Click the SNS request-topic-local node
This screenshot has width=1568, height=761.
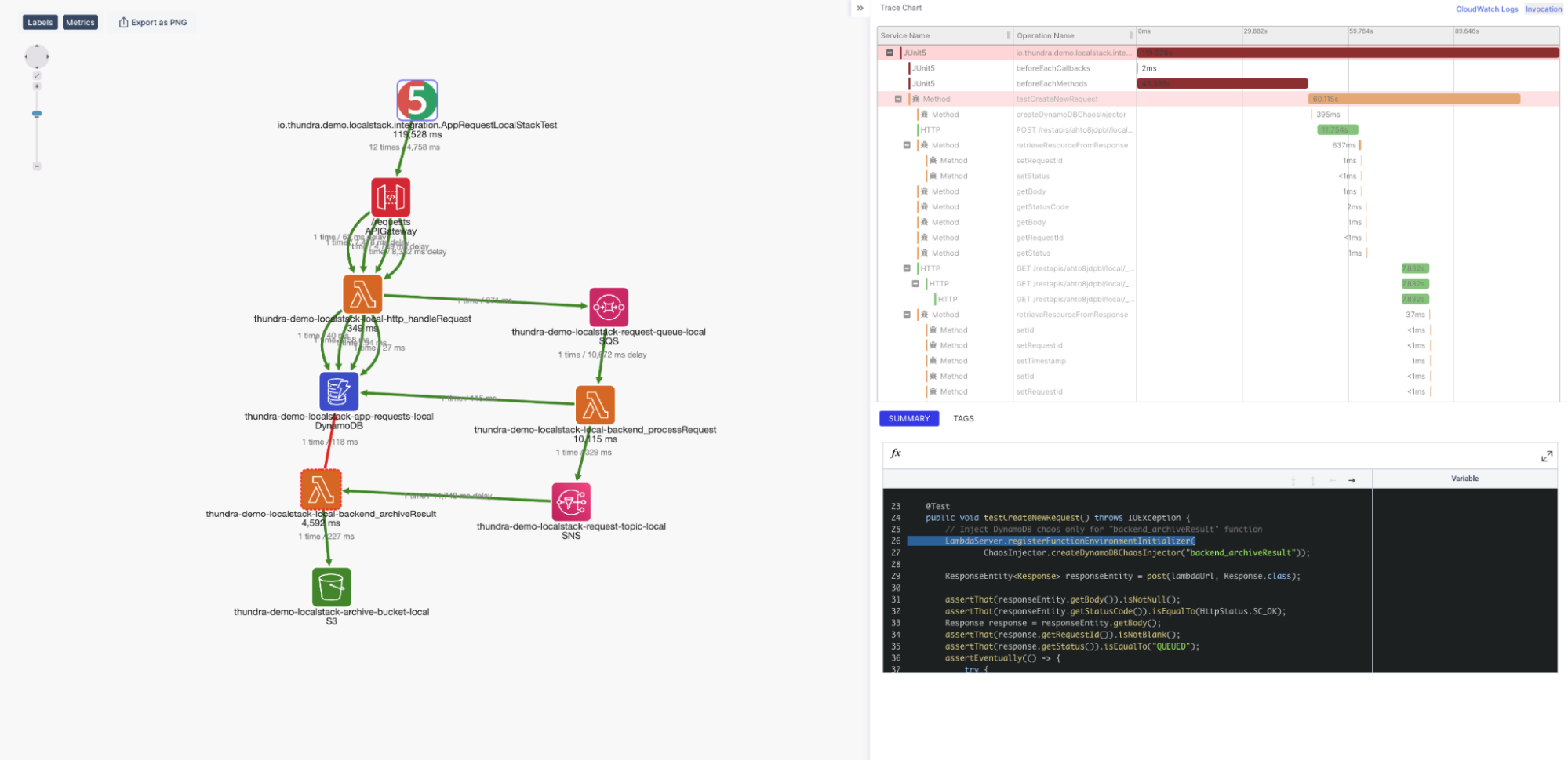pyautogui.click(x=571, y=502)
